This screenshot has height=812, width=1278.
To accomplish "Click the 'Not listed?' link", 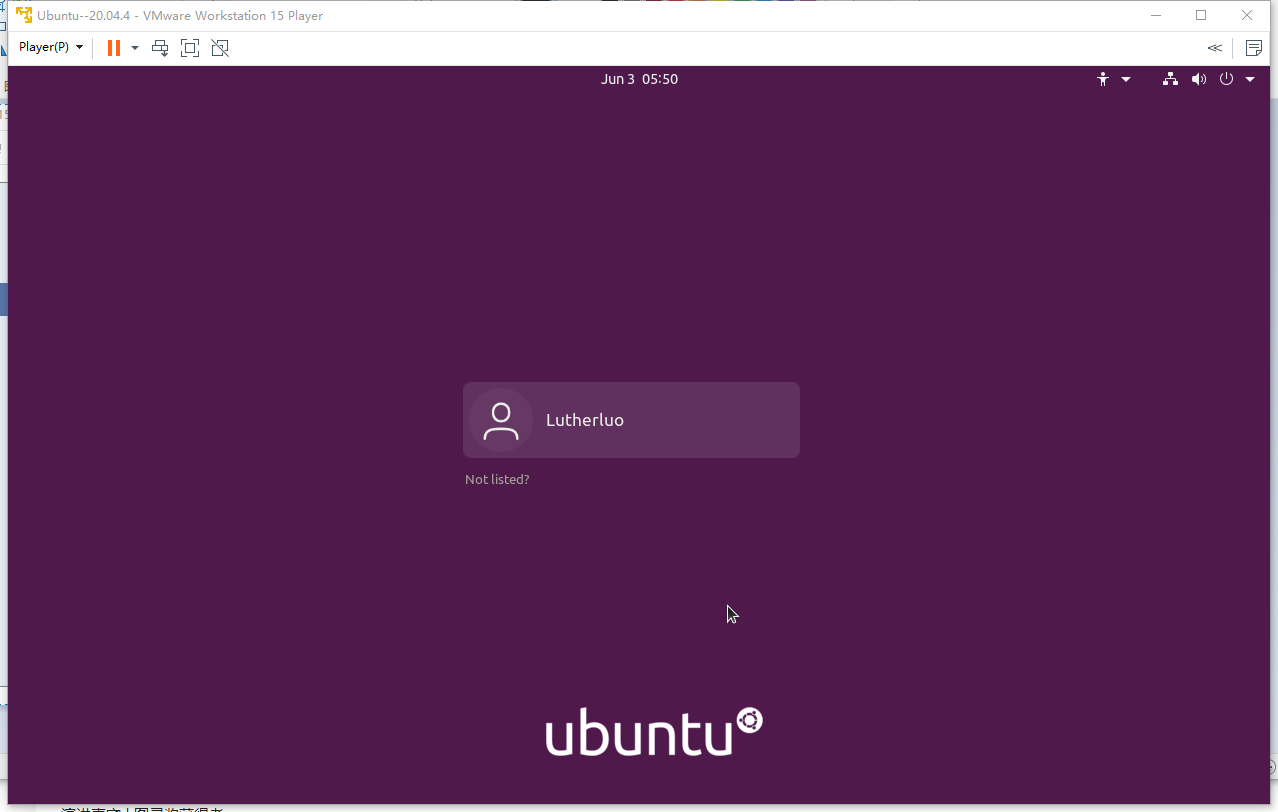I will pos(497,480).
